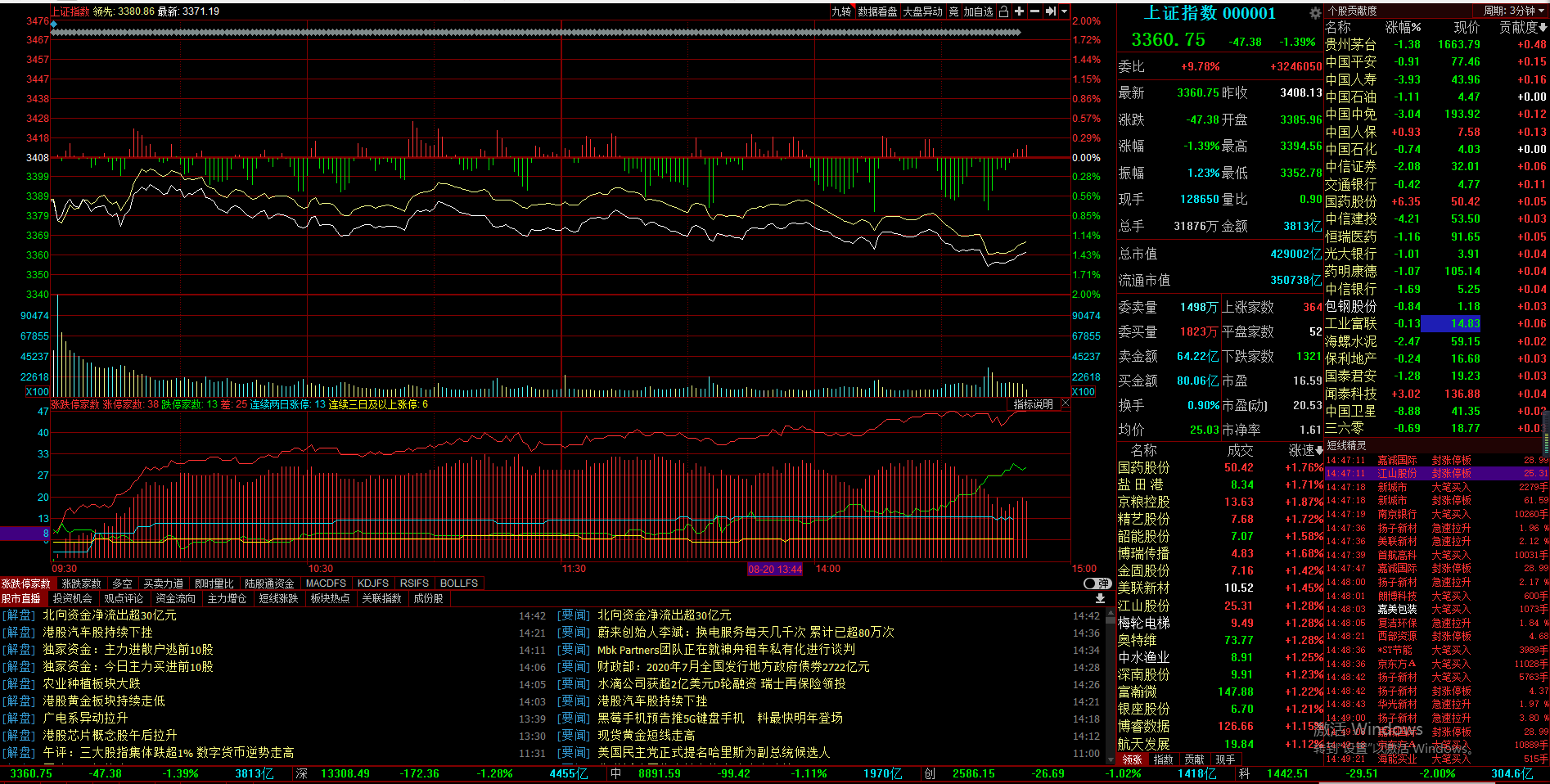Image resolution: width=1550 pixels, height=784 pixels.
Task: Switch to the 涨跌停家数 indicator tab
Action: [x=26, y=583]
